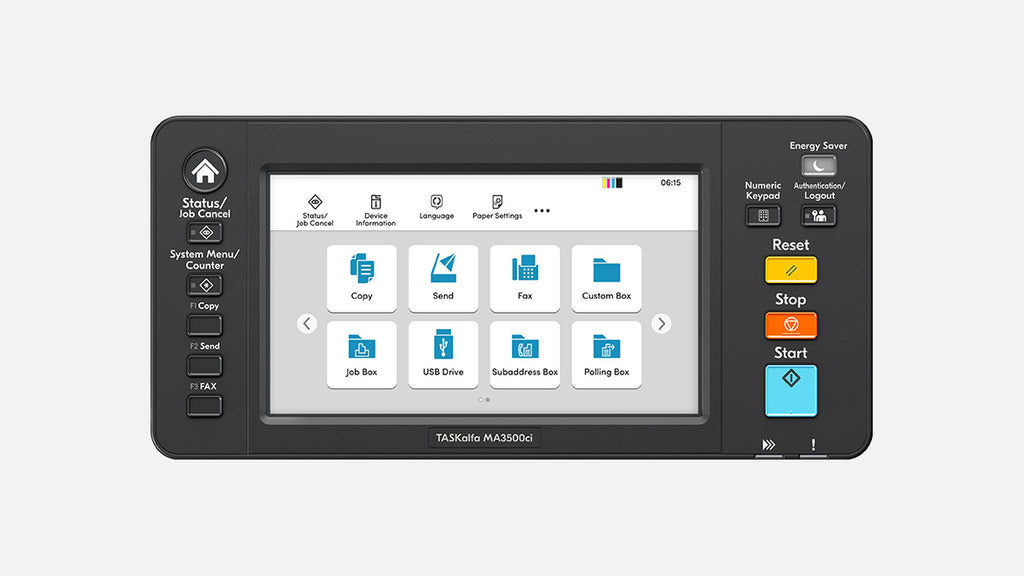Open Paper Settings from top bar
Screen dimensions: 1024x576
point(497,208)
